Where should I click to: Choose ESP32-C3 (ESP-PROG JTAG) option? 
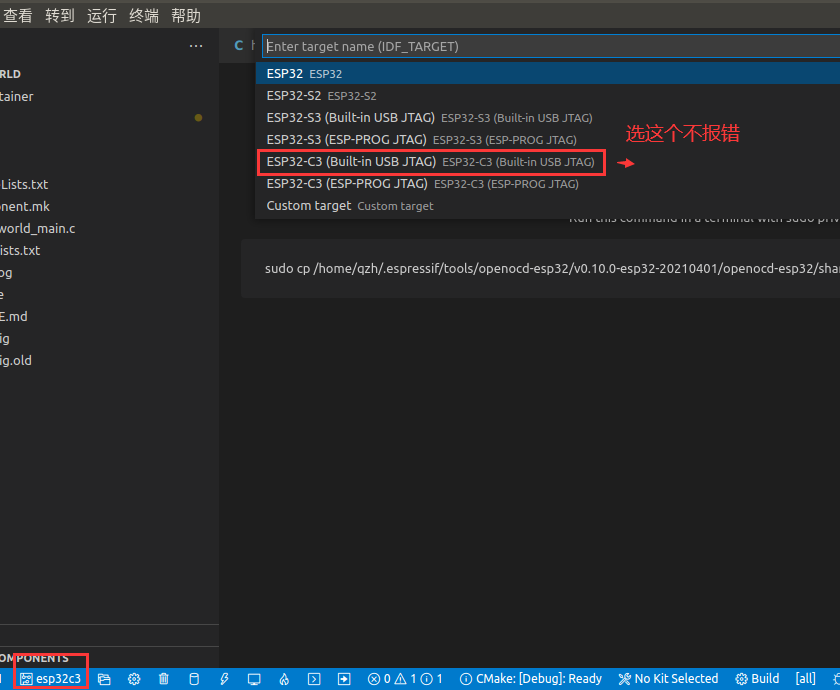pyautogui.click(x=548, y=184)
